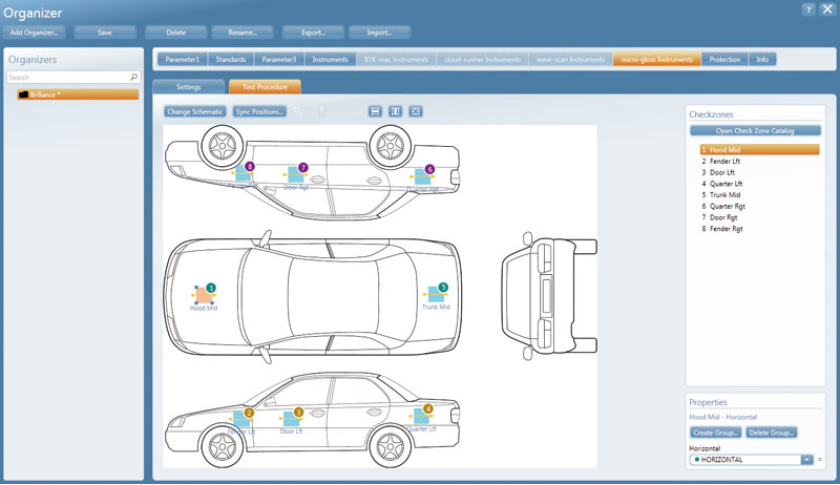Open the help question mark icon
Screen dimensions: 840x485
coord(807,9)
